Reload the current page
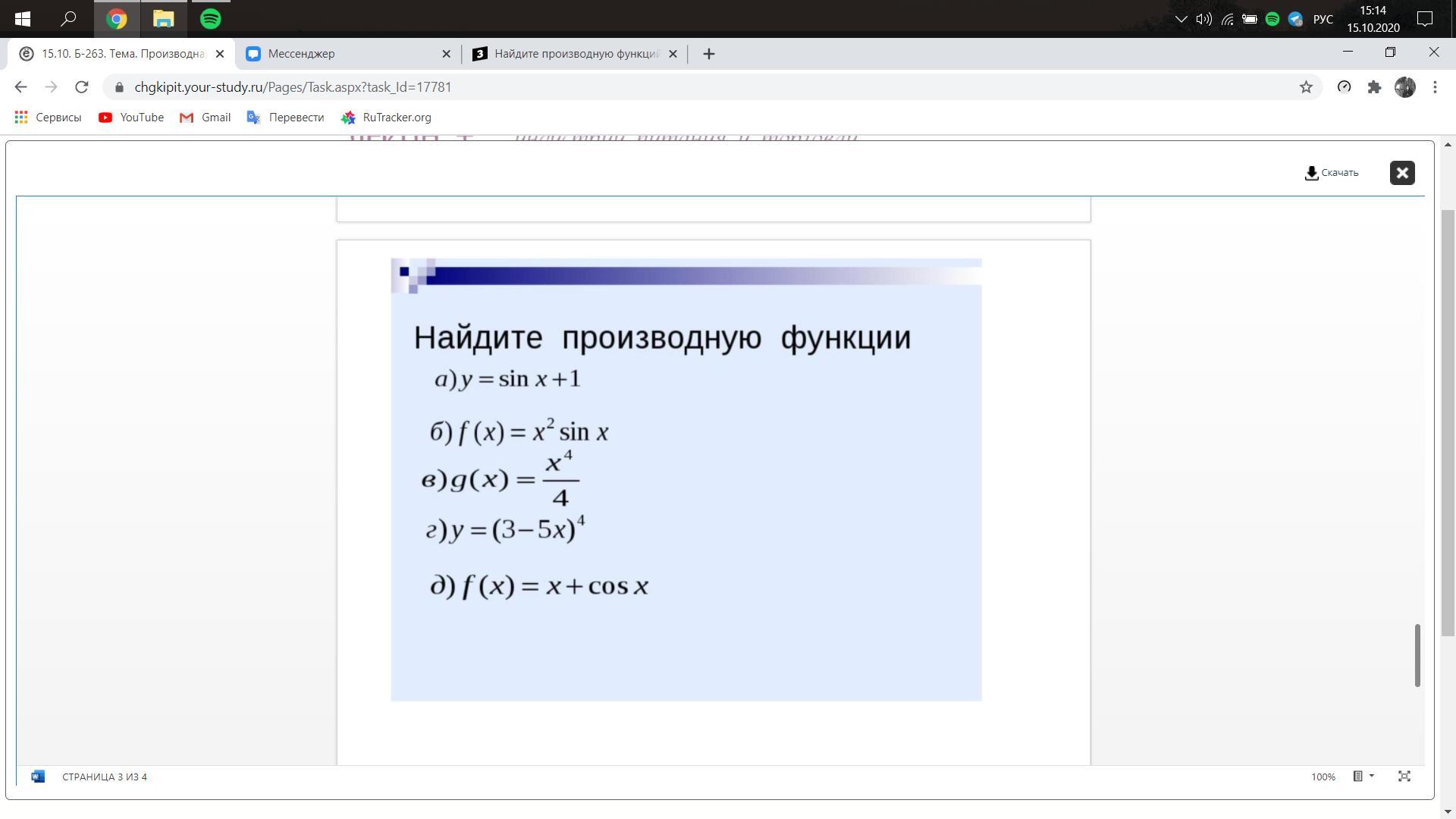The image size is (1456, 819). [82, 87]
